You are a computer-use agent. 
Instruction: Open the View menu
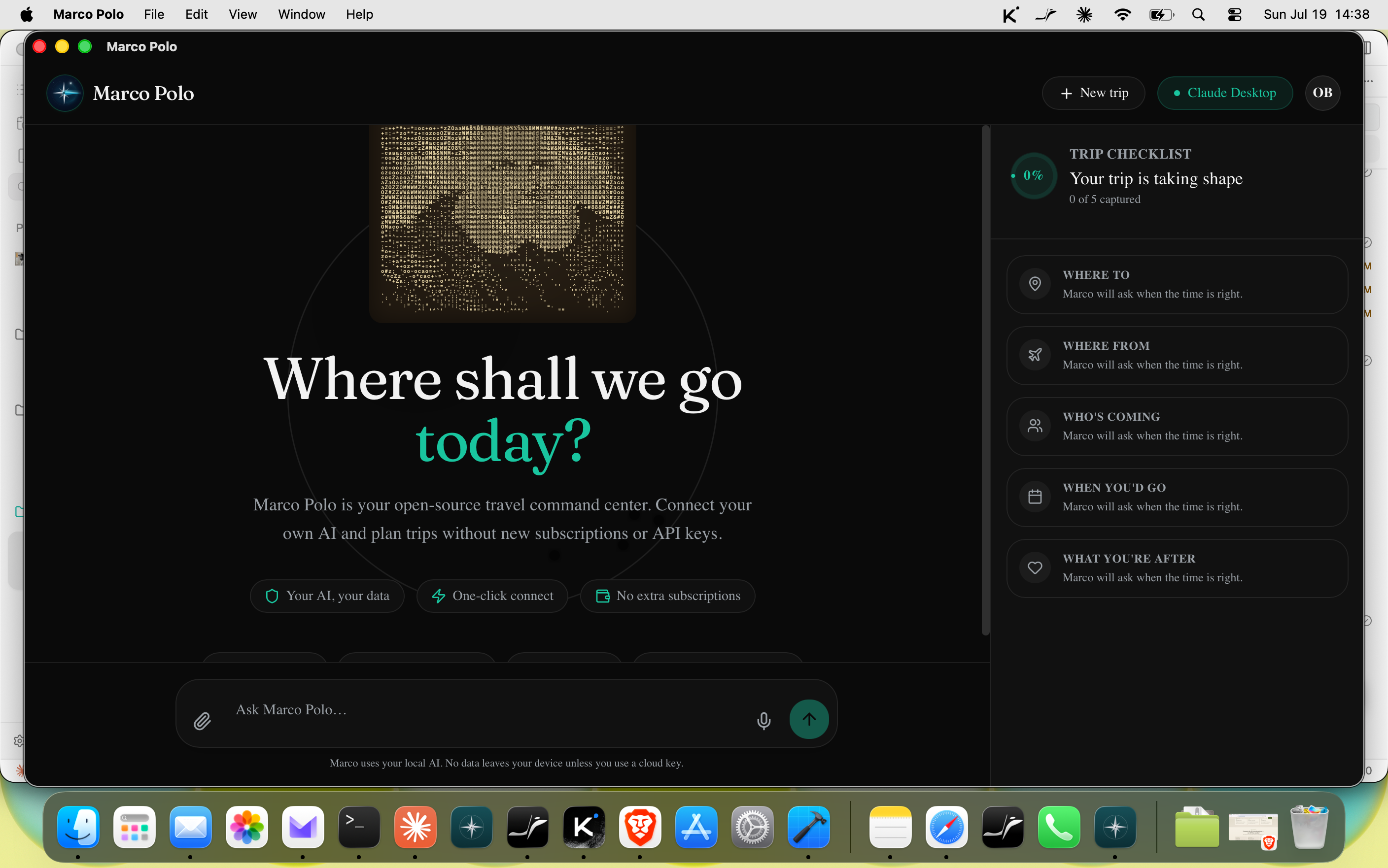coord(243,14)
